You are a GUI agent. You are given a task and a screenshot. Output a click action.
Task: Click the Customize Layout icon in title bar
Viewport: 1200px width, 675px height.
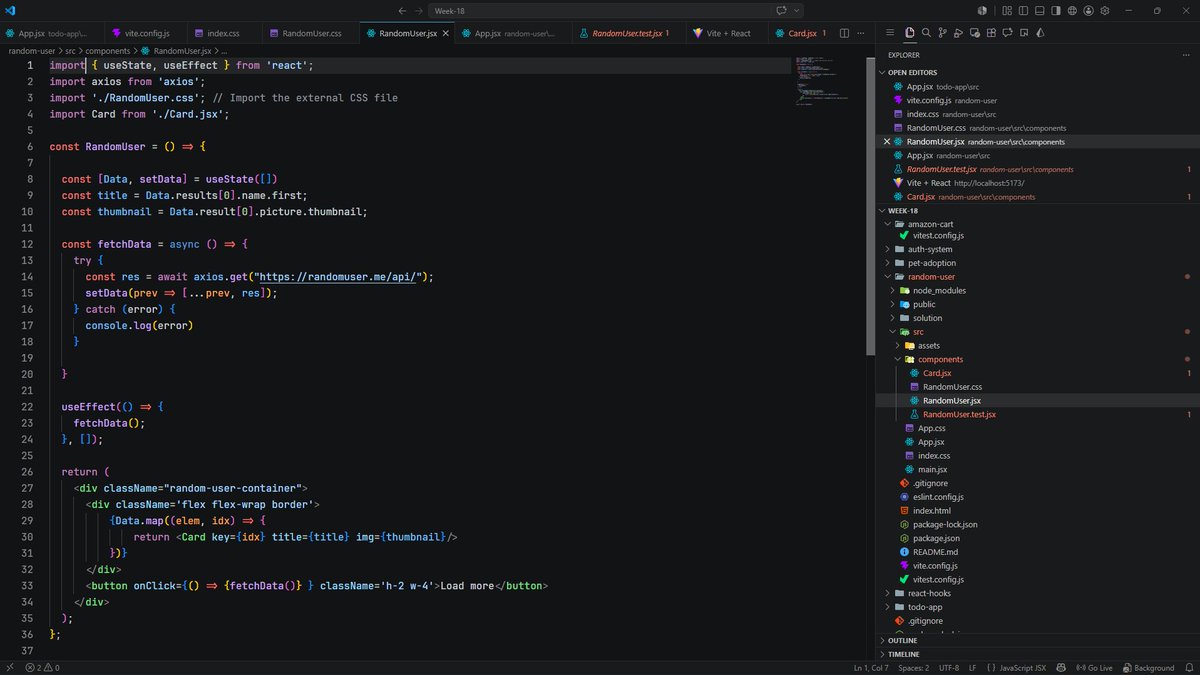click(1007, 10)
